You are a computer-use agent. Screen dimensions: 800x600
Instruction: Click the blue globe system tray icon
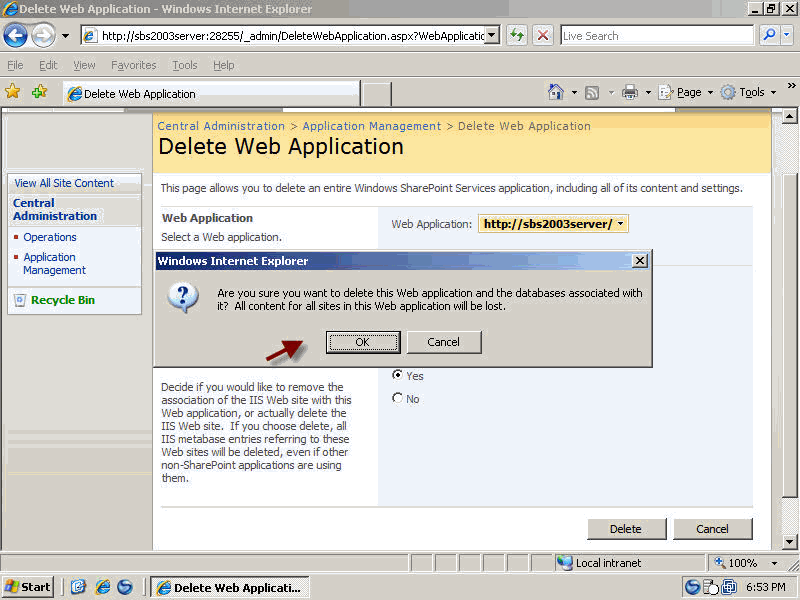point(692,587)
